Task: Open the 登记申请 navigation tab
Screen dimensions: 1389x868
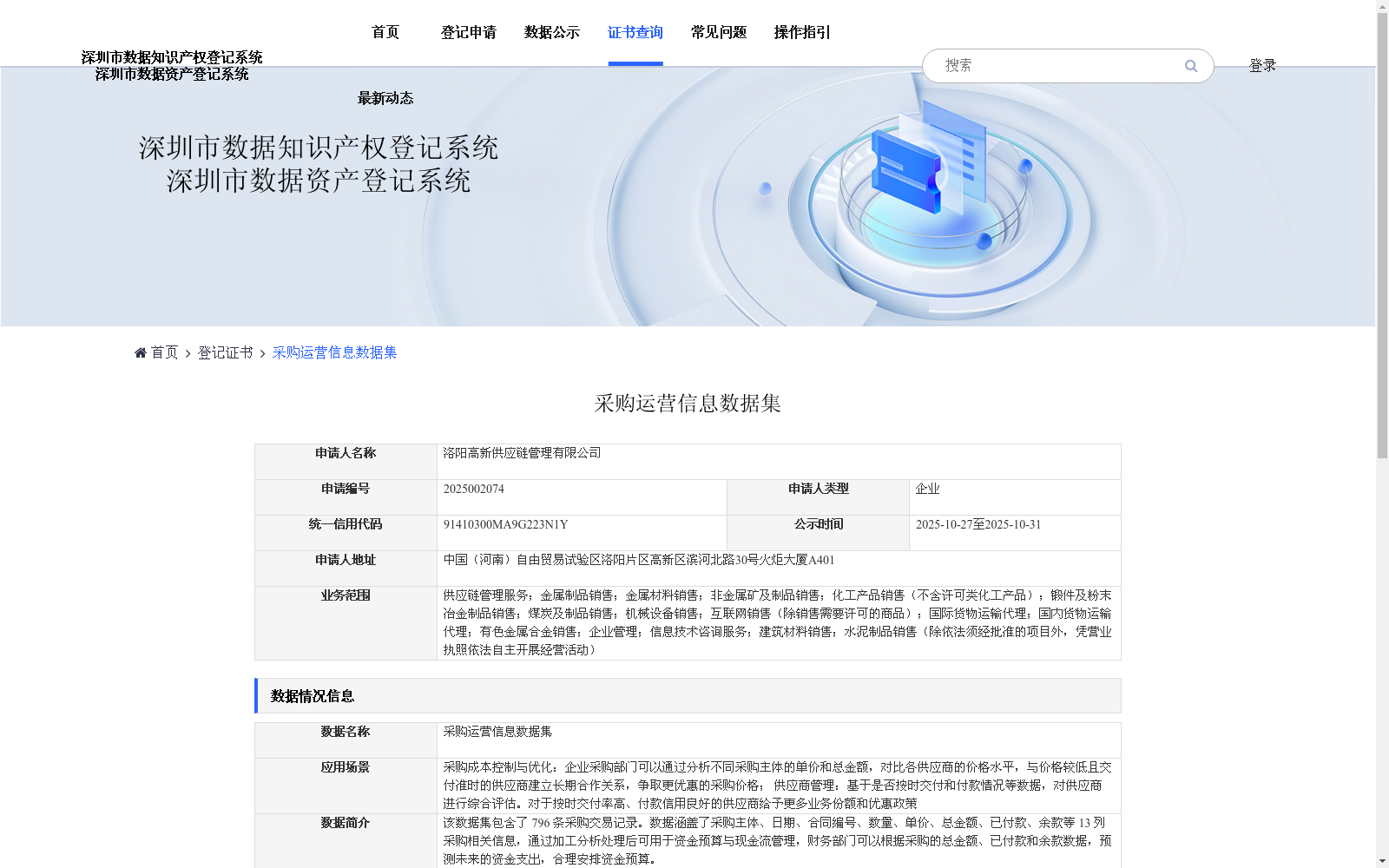Action: point(469,32)
